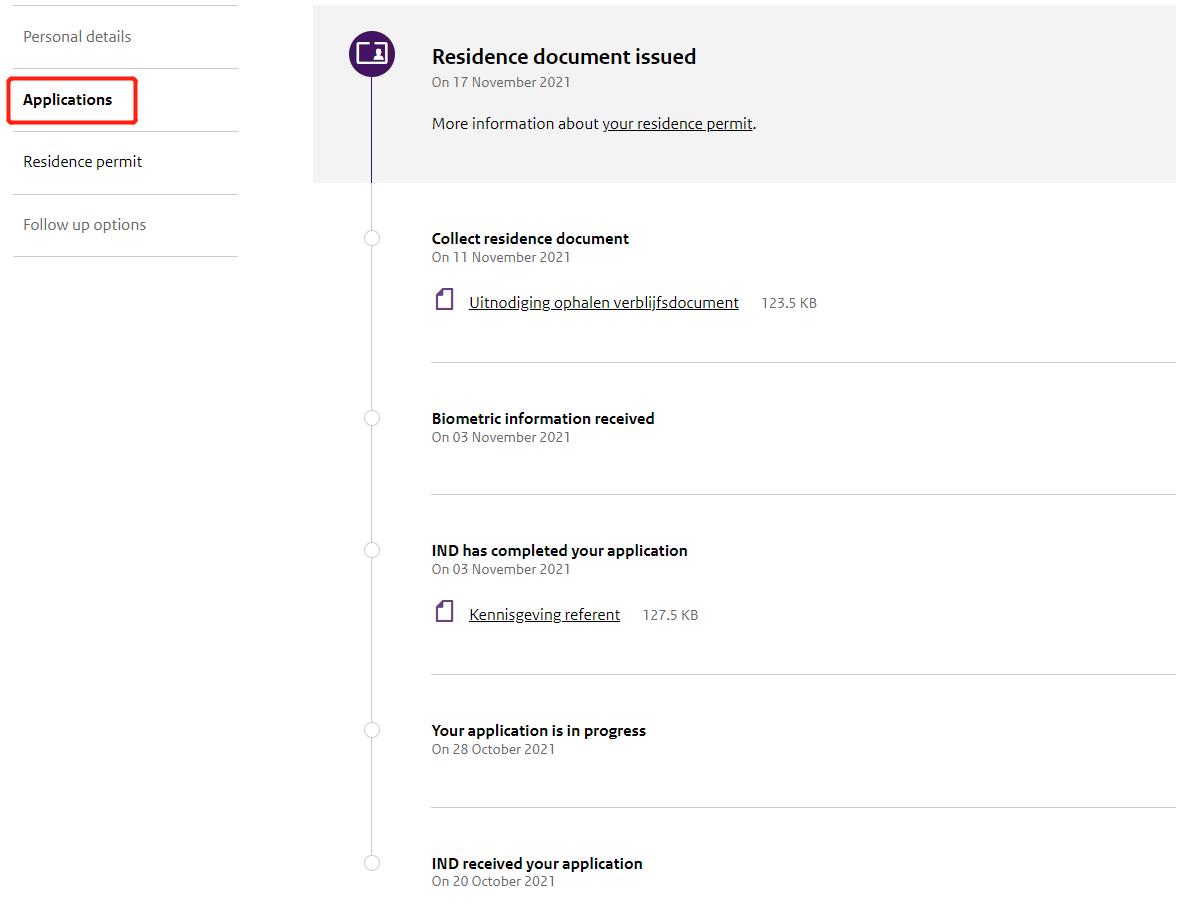Open Follow up options in sidebar
The image size is (1180, 911).
click(x=85, y=225)
